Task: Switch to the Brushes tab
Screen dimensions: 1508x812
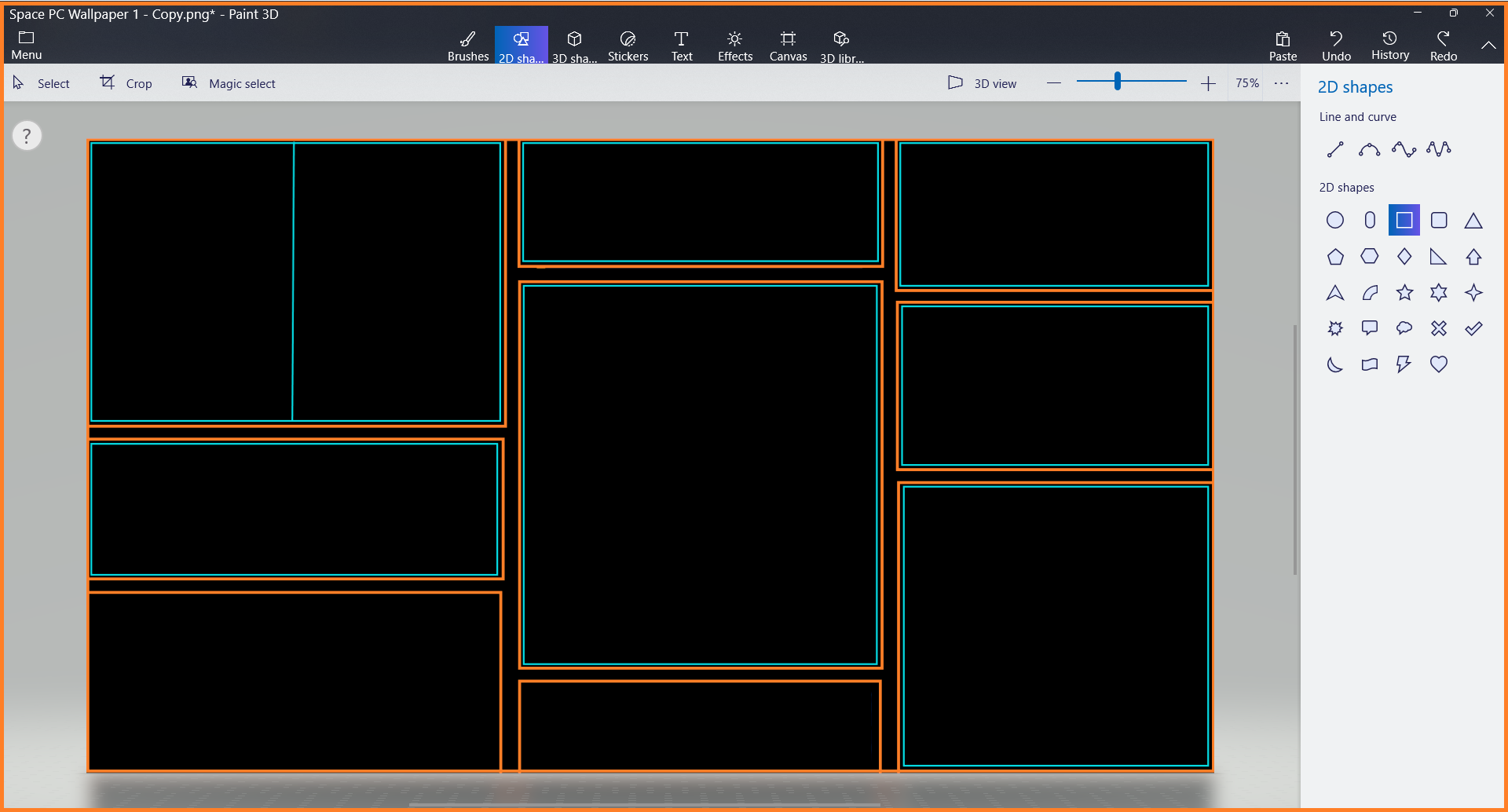Action: pyautogui.click(x=468, y=46)
